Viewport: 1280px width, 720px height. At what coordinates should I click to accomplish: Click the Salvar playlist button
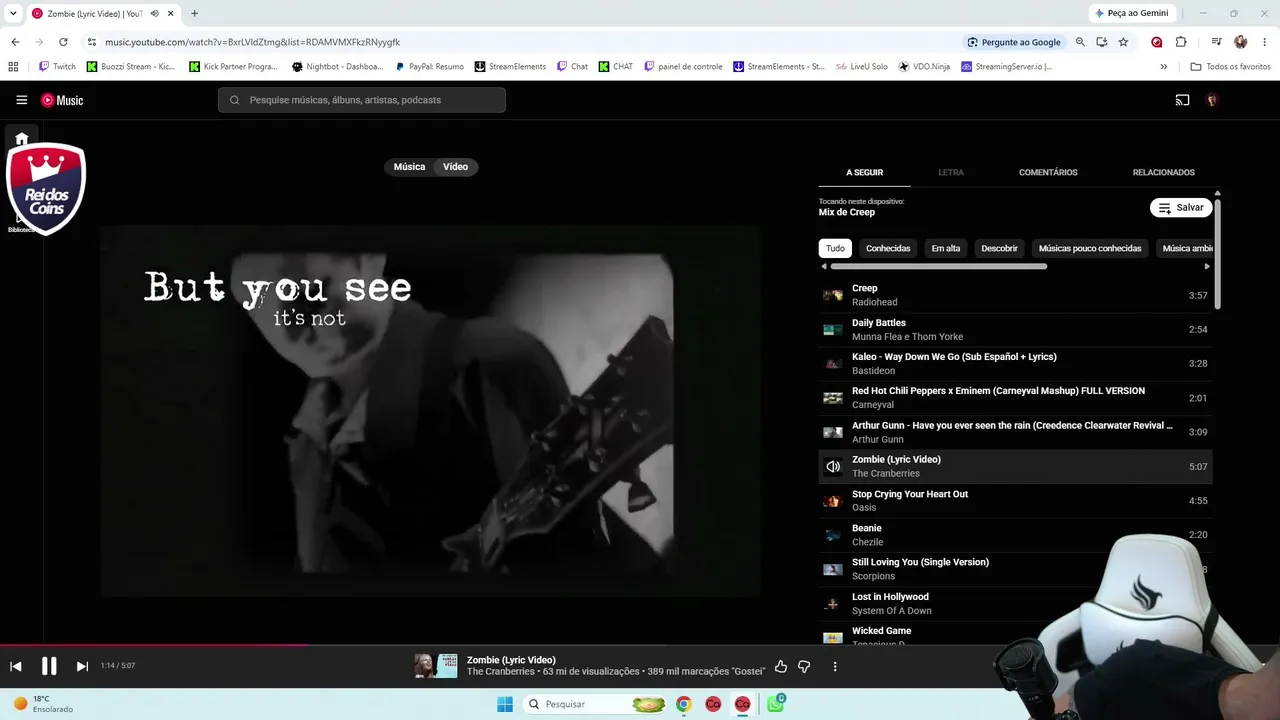(x=1181, y=208)
